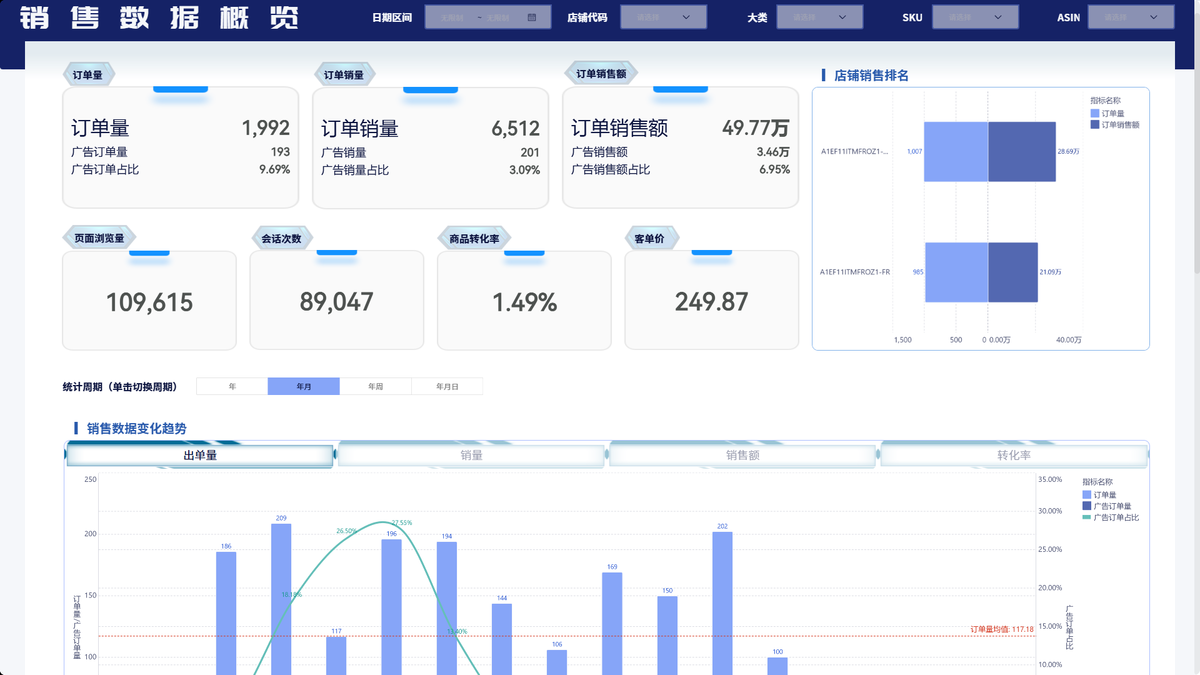Click the 21.09万 sales bar in store ranking
The height and width of the screenshot is (675, 1200).
click(1013, 272)
